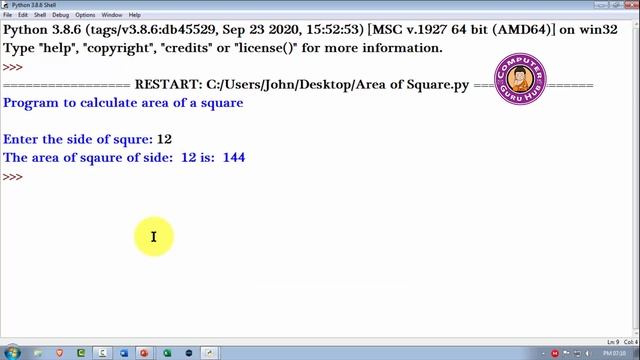Switch to the active Camtasia recorder taskbar button
640x360 pixels.
tap(102, 353)
